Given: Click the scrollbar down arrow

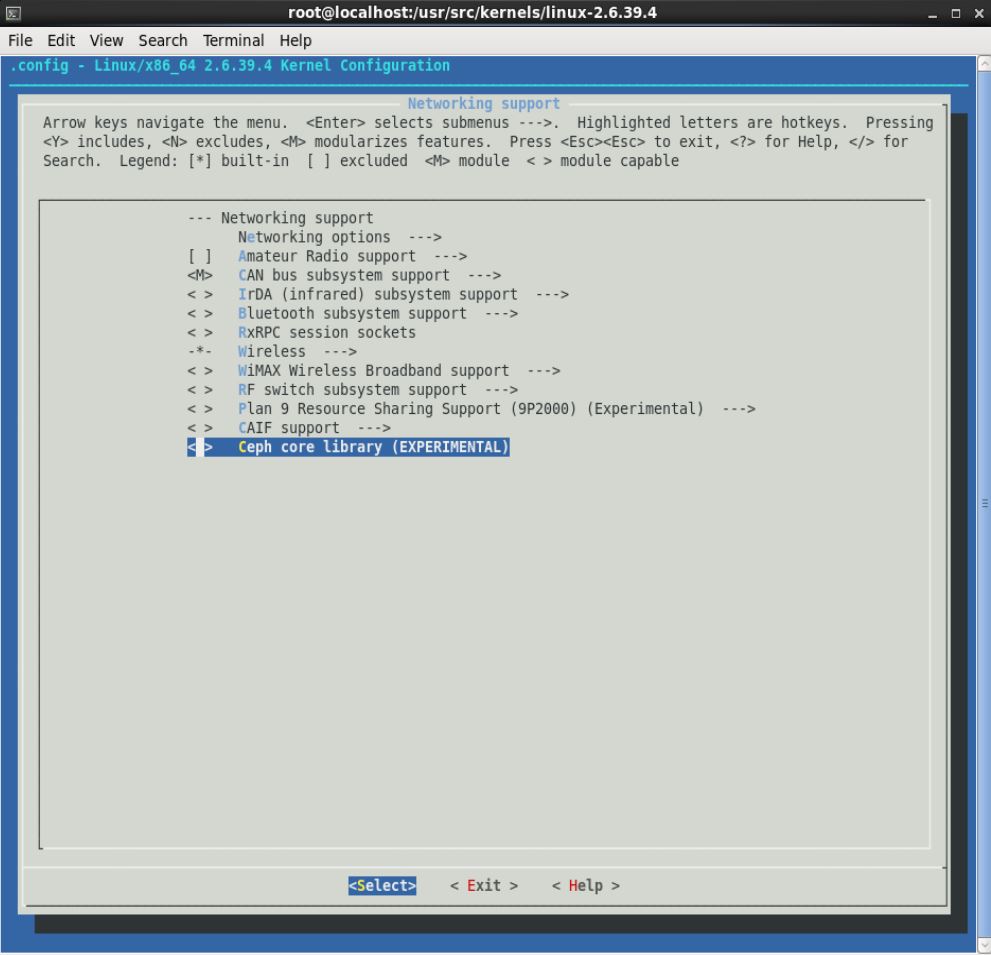Looking at the screenshot, I should coord(984,946).
